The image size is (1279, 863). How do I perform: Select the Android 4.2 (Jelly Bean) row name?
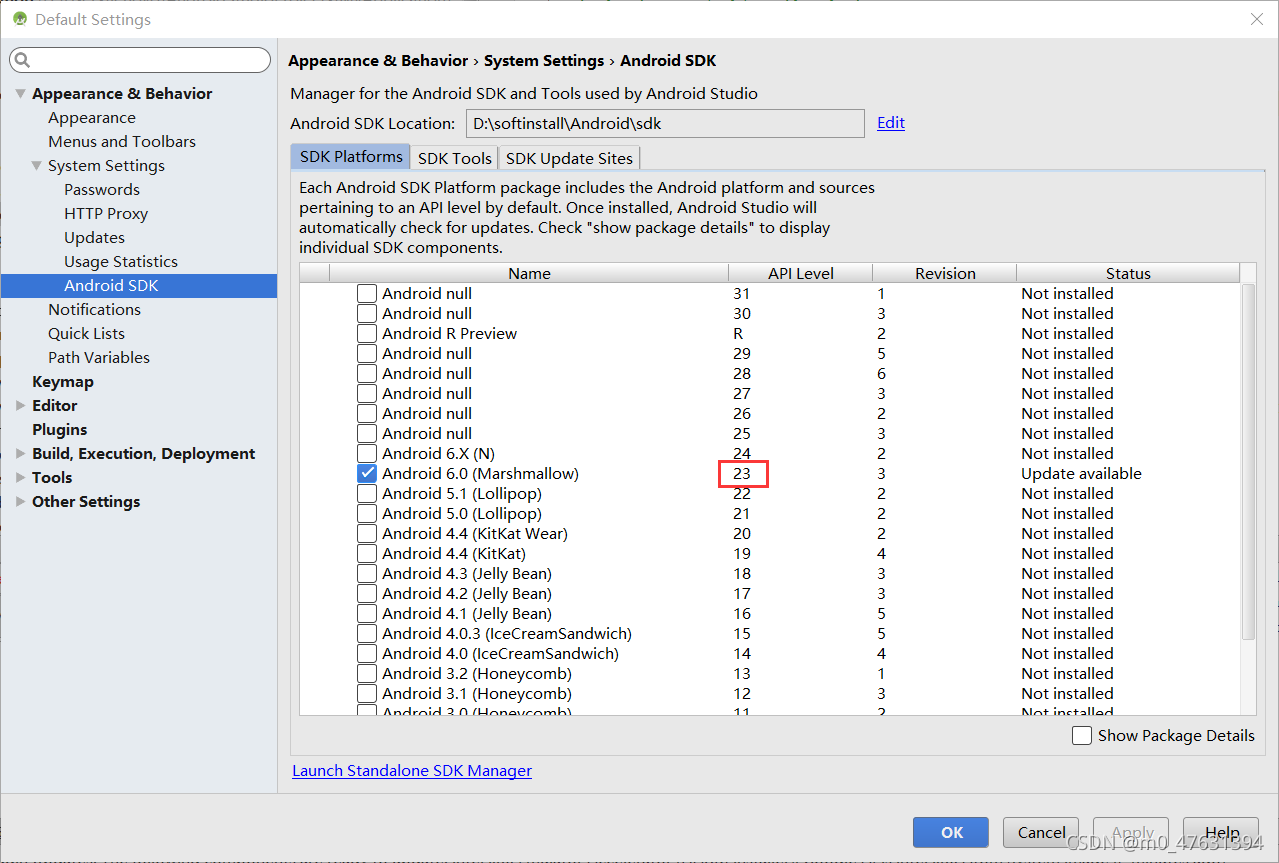[467, 594]
